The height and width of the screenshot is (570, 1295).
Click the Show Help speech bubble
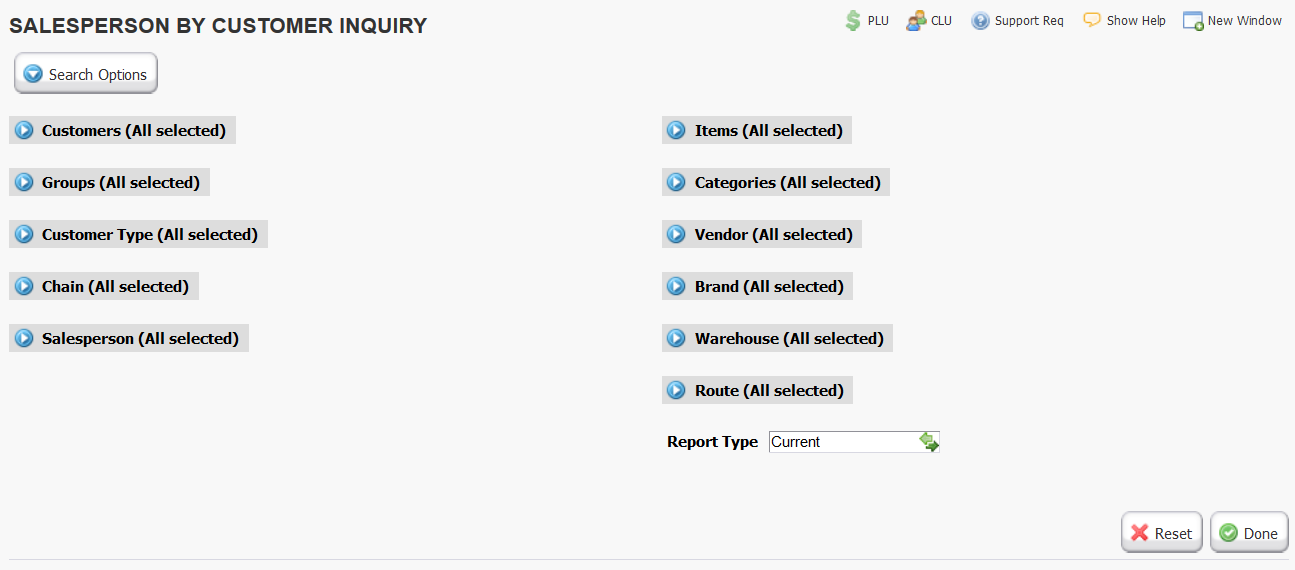[x=1092, y=20]
